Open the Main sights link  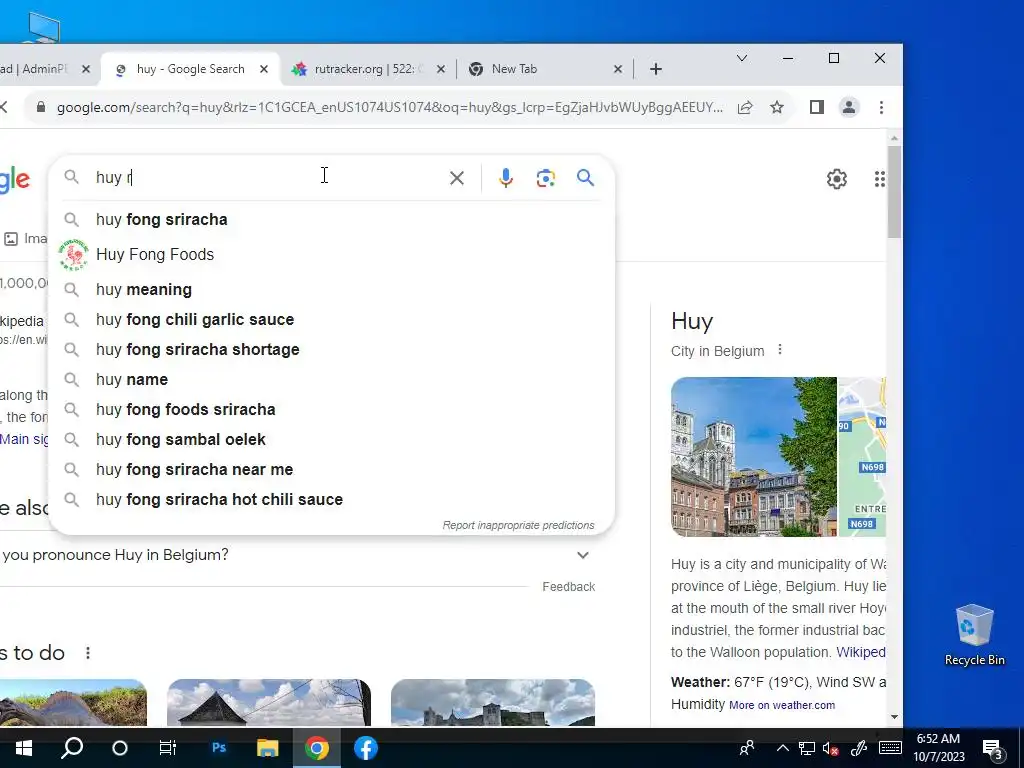pyautogui.click(x=24, y=439)
